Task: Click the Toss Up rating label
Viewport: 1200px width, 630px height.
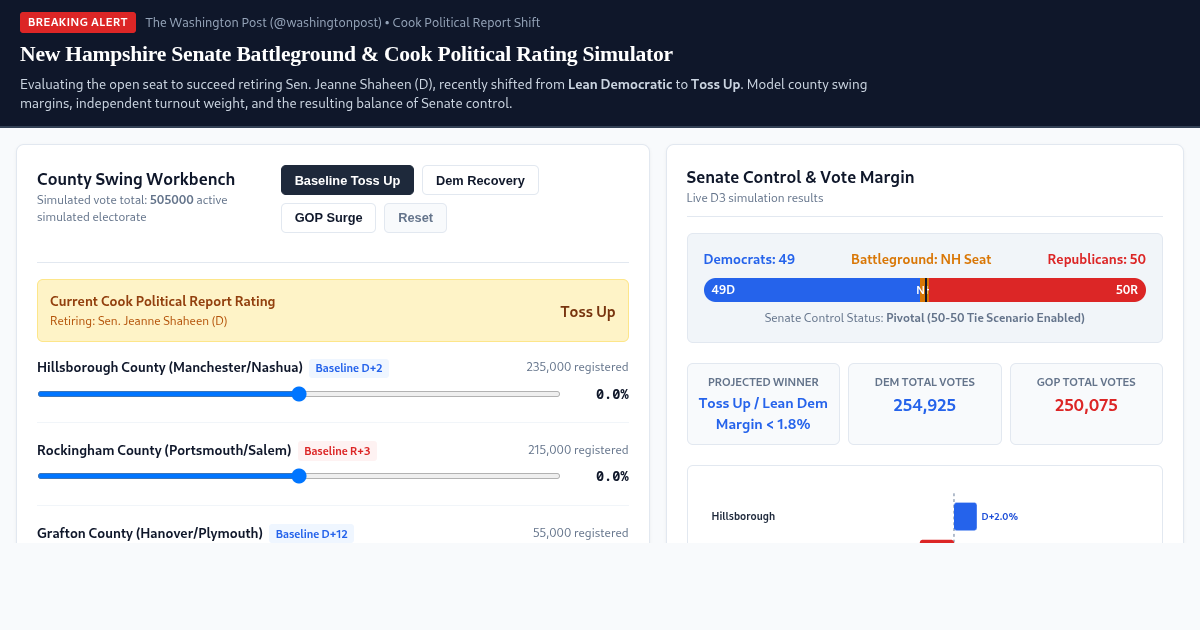Action: (588, 312)
